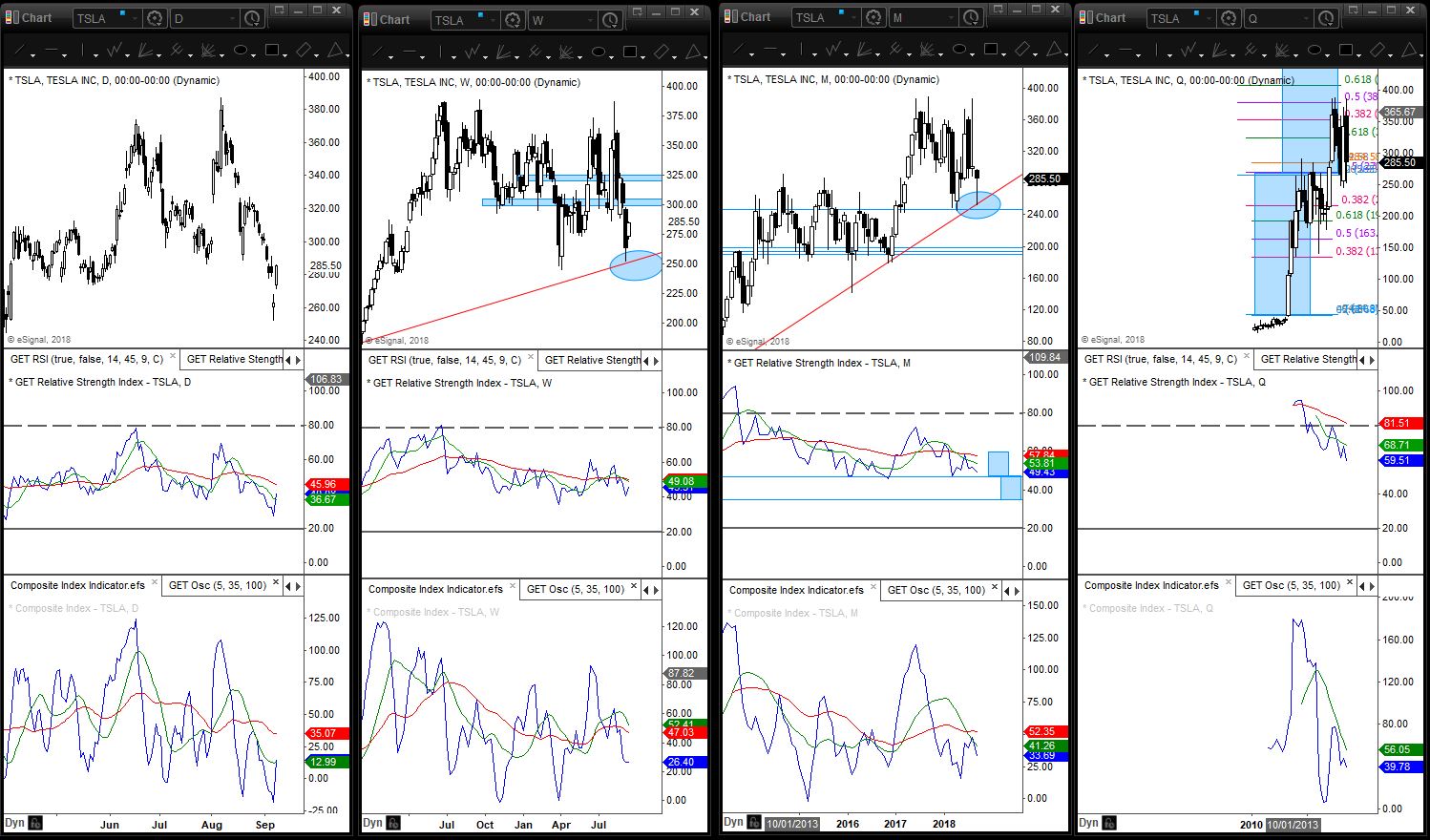Image resolution: width=1430 pixels, height=840 pixels.
Task: Switch to GET RSI tab in quarterly chart
Action: tap(1160, 359)
